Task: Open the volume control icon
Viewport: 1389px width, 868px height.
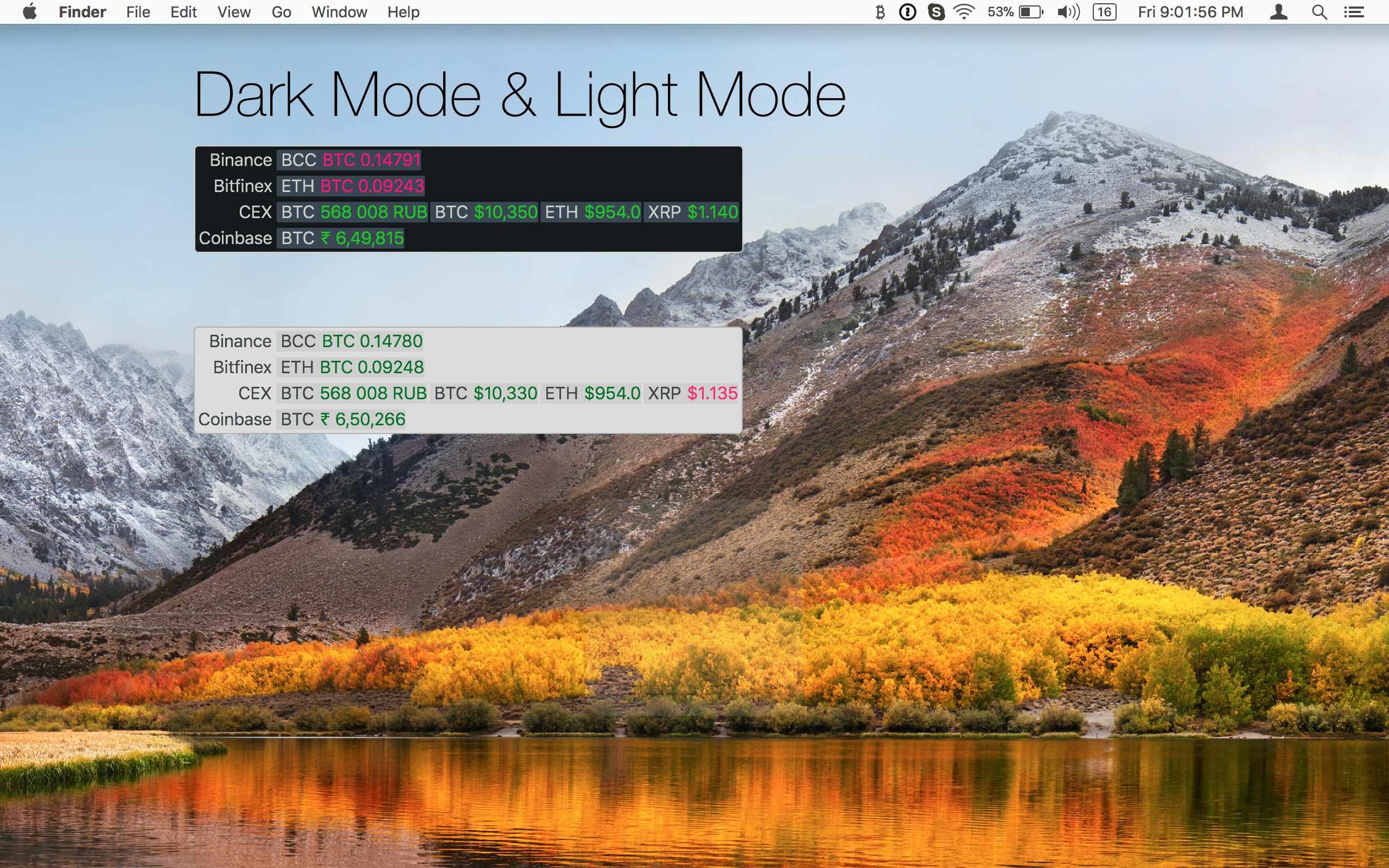Action: pyautogui.click(x=1068, y=12)
